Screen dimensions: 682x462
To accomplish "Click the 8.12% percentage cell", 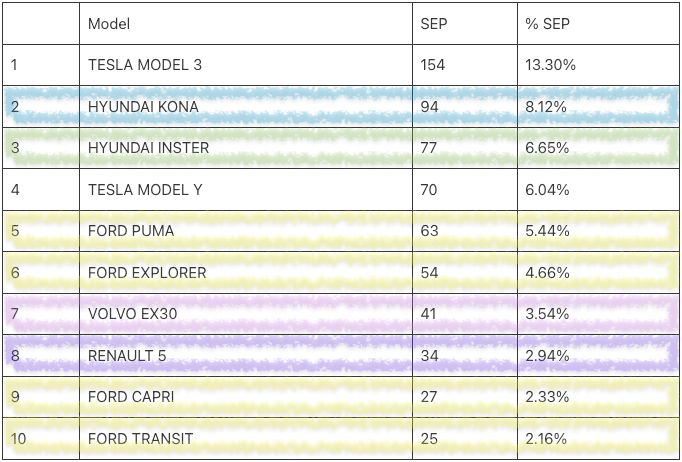I will click(x=547, y=107).
